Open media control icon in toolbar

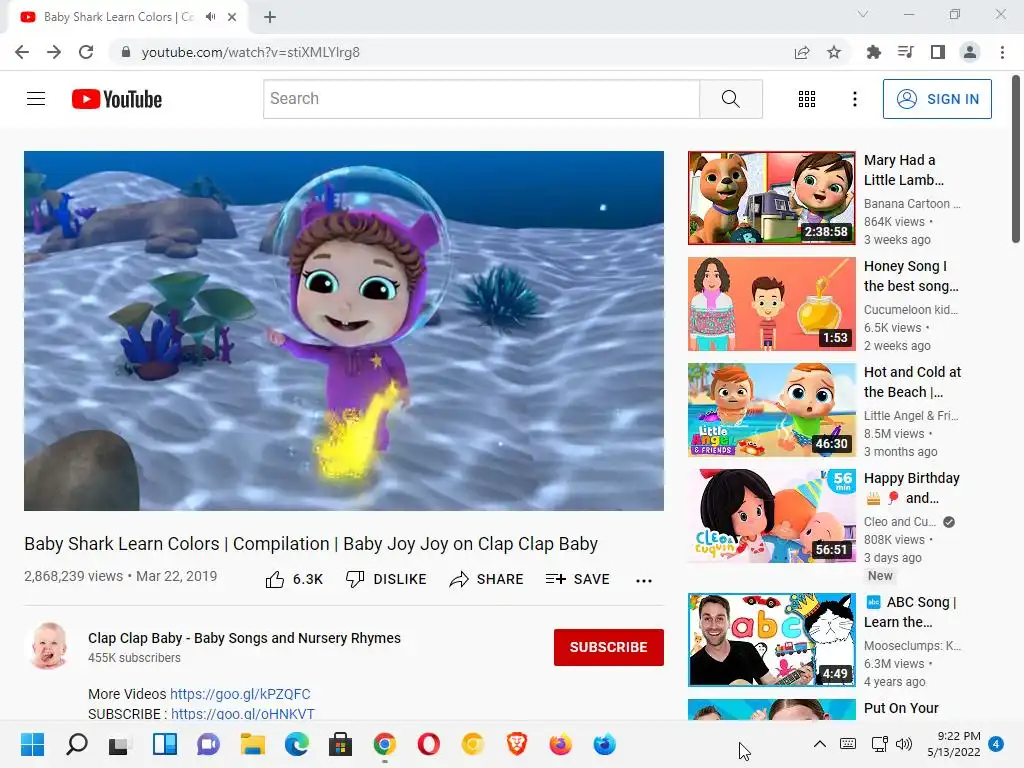click(x=905, y=52)
